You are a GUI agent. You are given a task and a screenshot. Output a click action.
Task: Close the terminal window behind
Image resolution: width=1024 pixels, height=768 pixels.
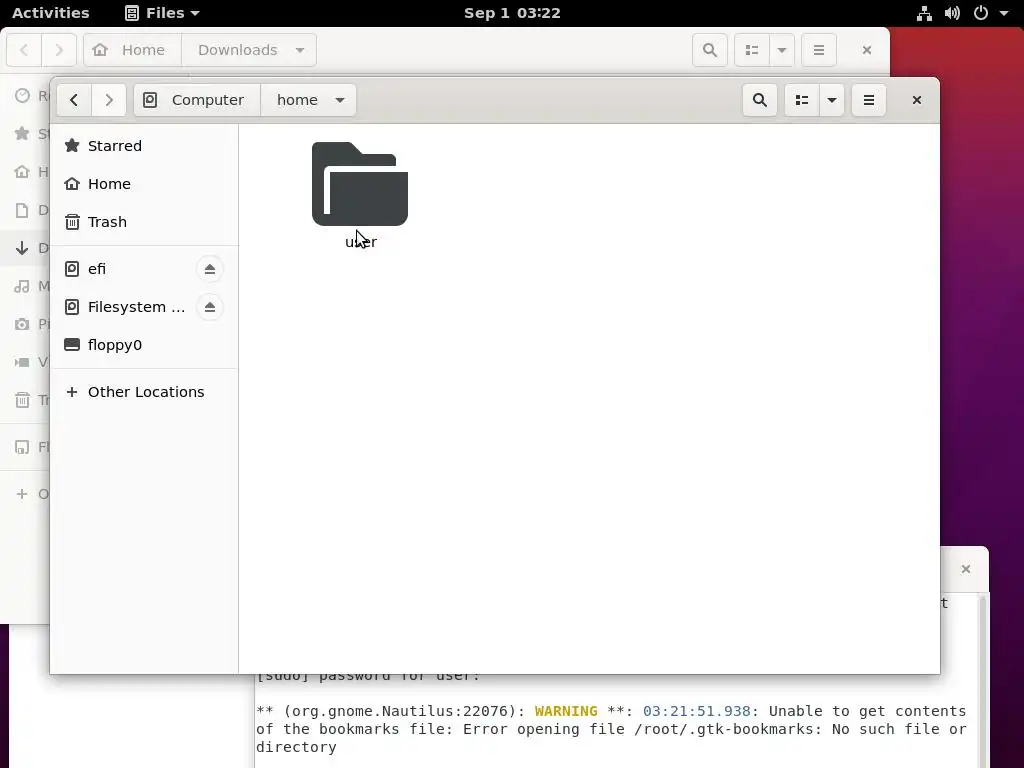(x=966, y=569)
